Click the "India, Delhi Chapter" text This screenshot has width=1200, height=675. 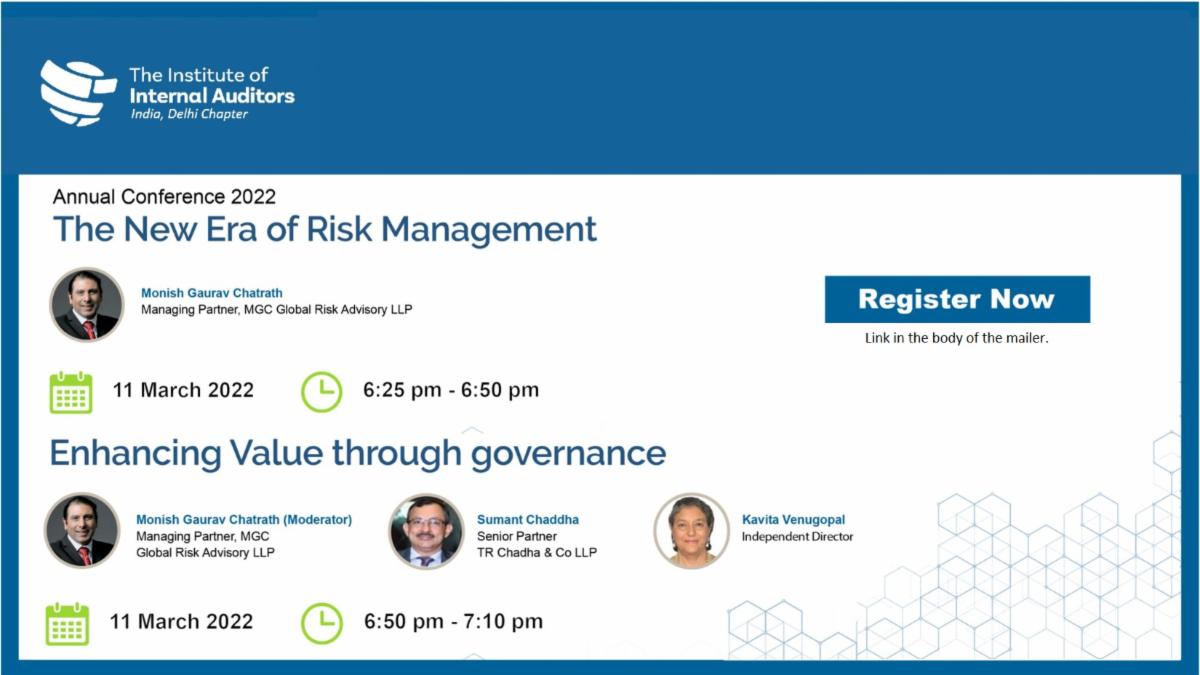(189, 114)
